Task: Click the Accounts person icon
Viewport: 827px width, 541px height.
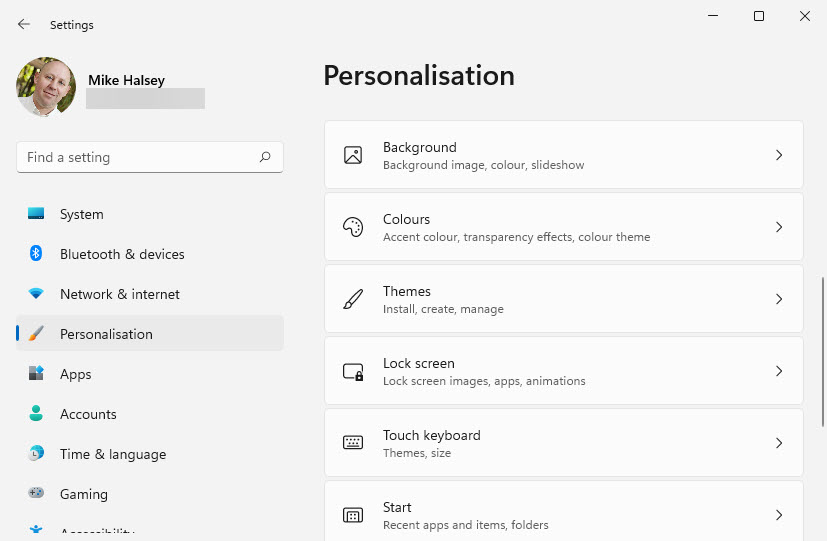Action: pos(36,414)
